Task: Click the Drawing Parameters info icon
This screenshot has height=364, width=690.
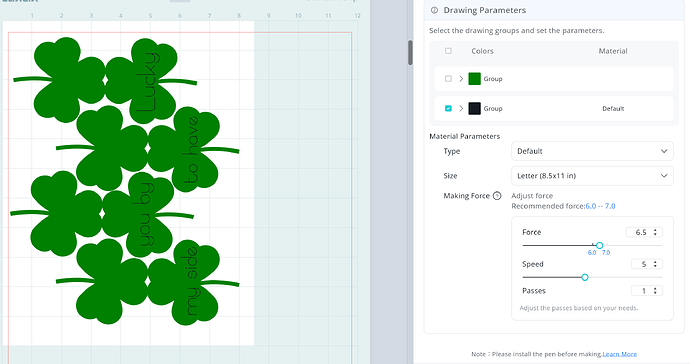Action: (x=434, y=10)
